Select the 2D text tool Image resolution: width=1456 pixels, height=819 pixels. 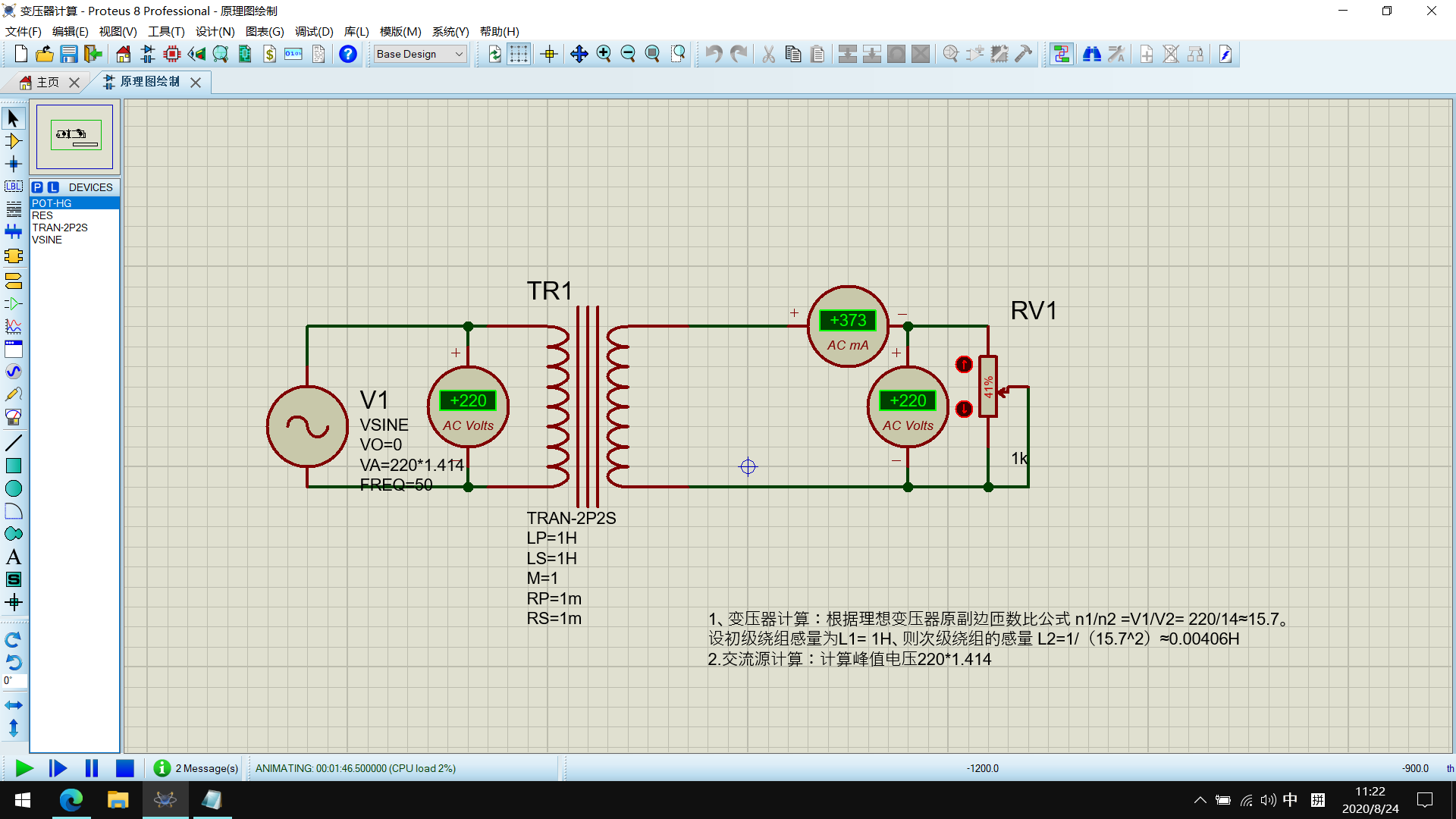pyautogui.click(x=13, y=557)
